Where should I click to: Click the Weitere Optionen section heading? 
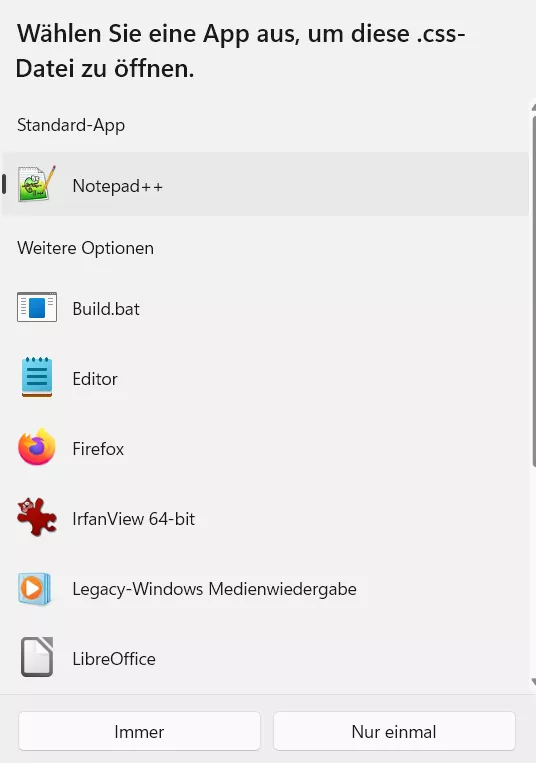point(86,248)
